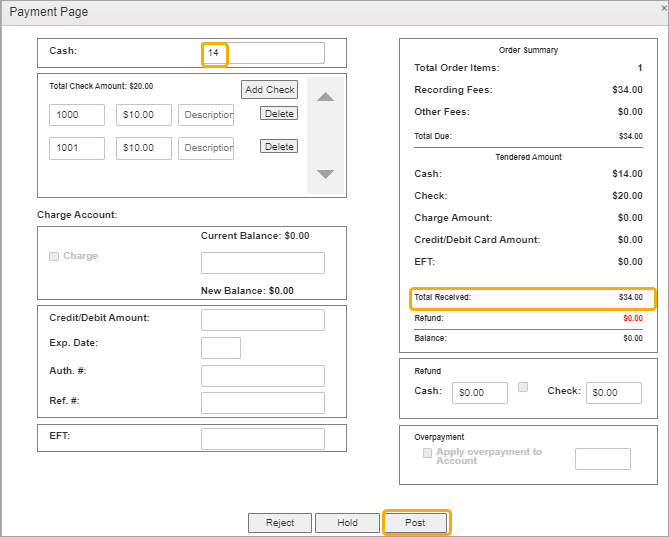Click the Cash amount input field

264,53
